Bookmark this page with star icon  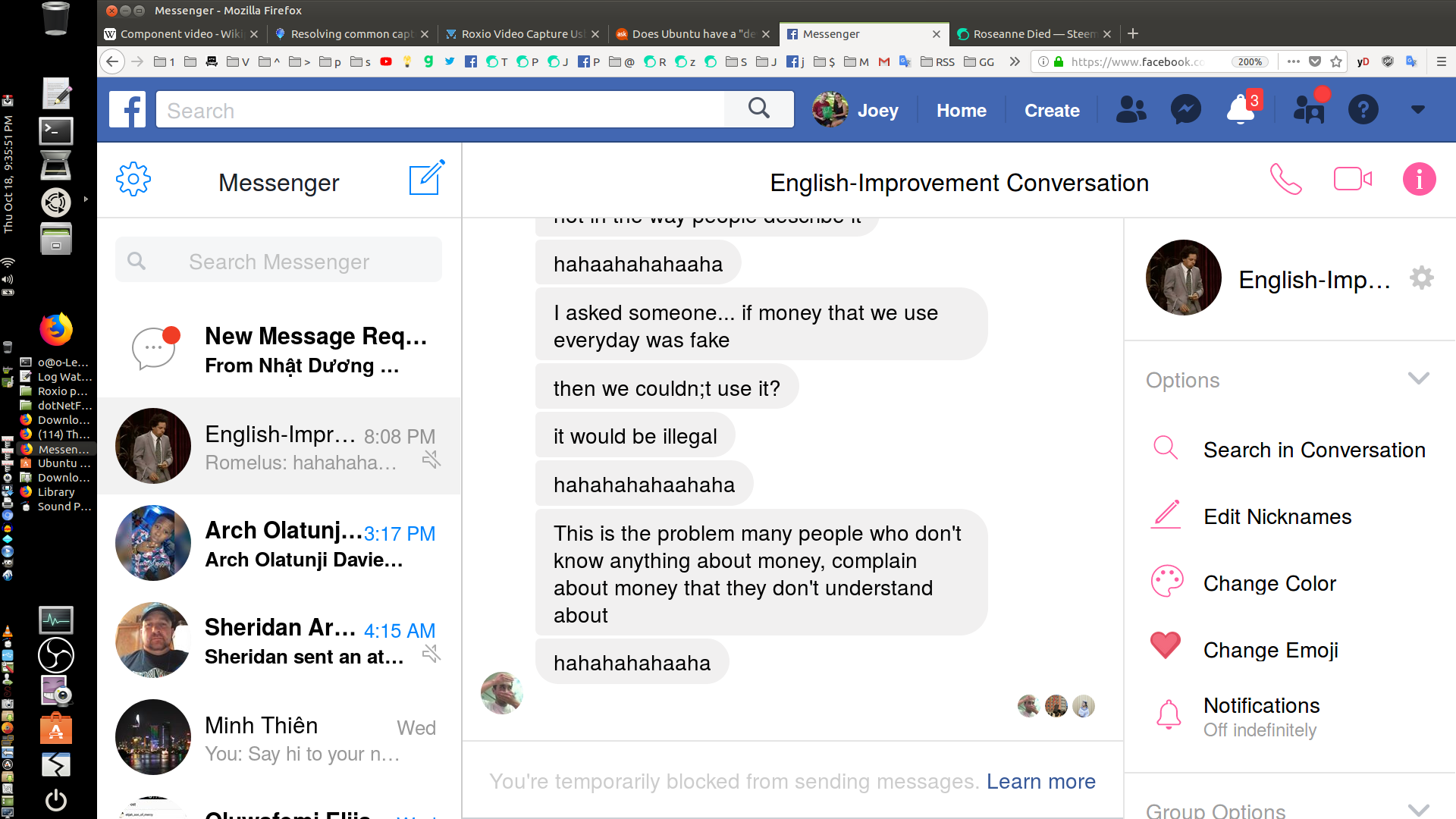1336,61
